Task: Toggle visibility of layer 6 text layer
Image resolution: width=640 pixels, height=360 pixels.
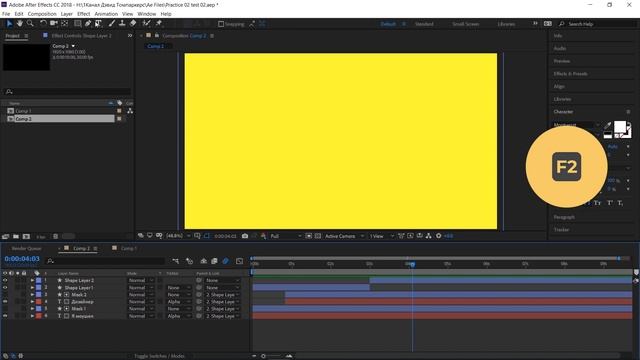Action: point(5,316)
